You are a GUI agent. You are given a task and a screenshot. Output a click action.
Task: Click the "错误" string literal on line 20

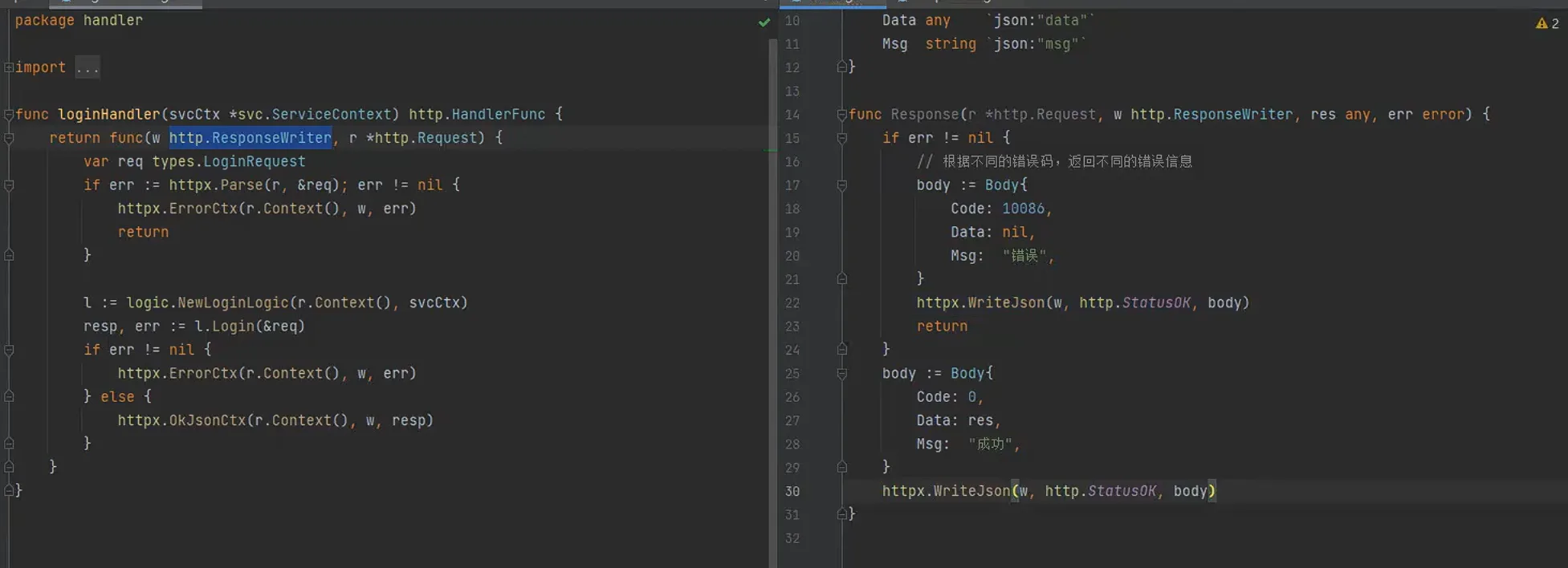1024,256
